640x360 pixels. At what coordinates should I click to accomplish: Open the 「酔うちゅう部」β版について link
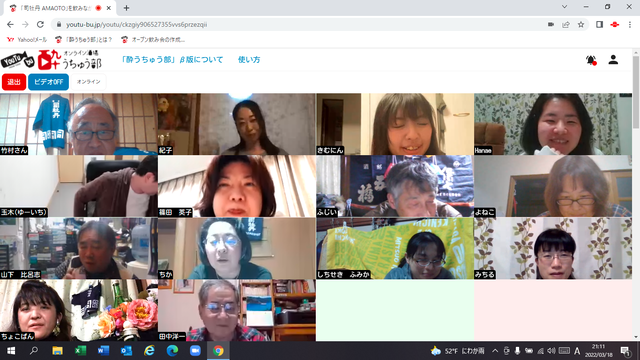tap(172, 60)
